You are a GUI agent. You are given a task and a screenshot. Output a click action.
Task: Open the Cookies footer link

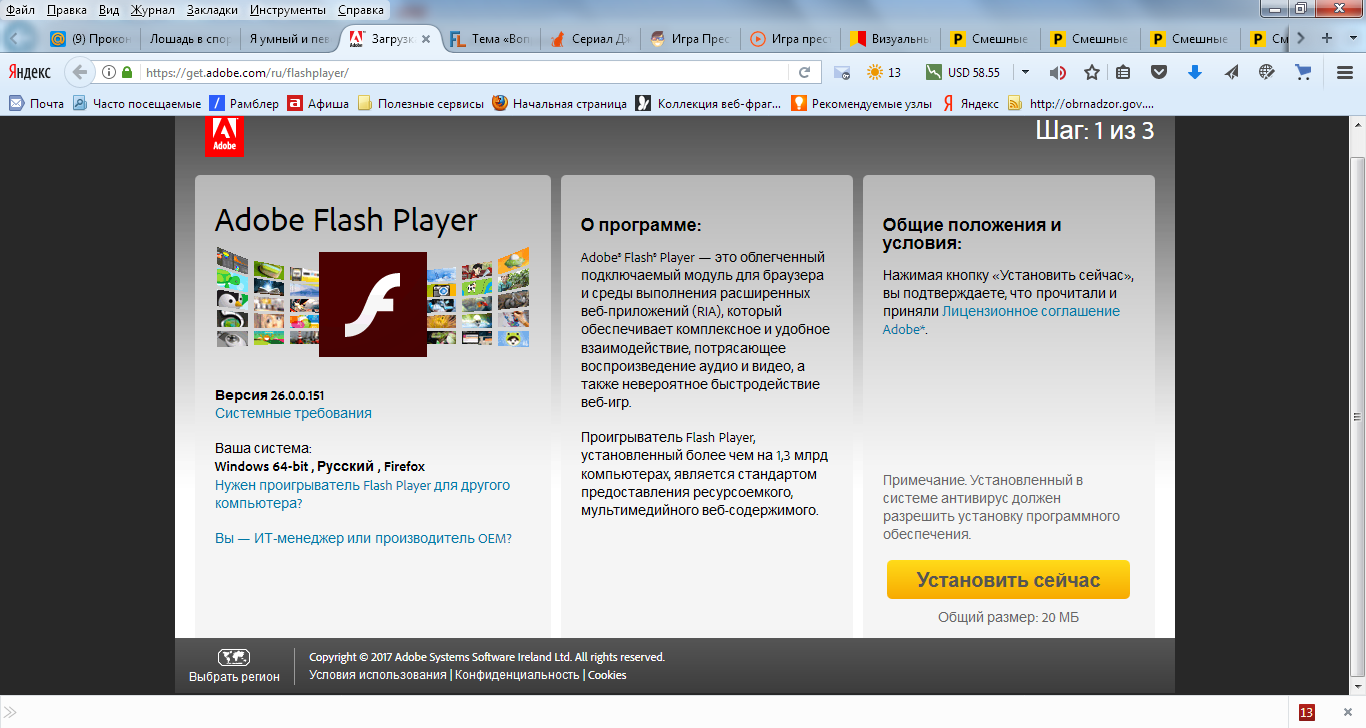(x=607, y=675)
